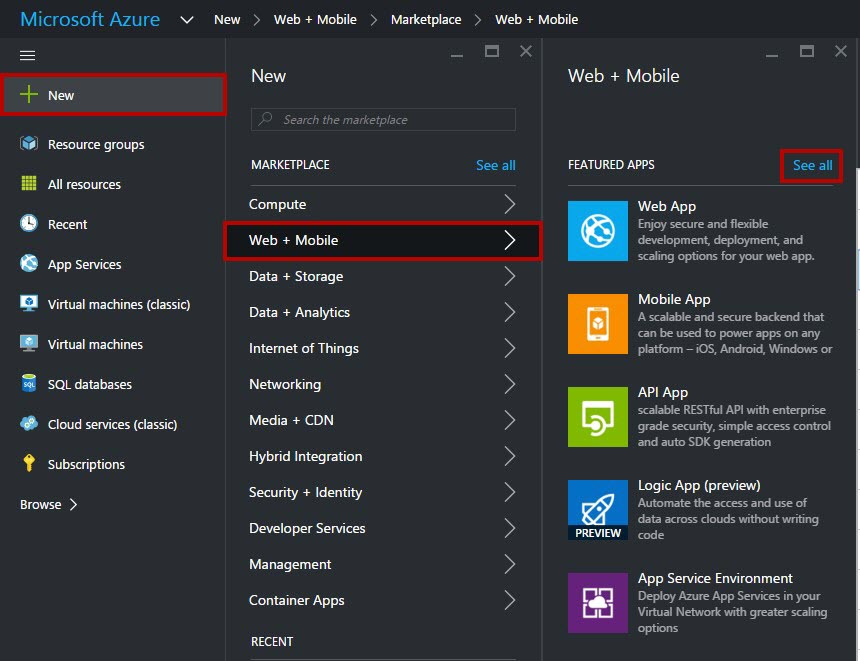The height and width of the screenshot is (661, 860).
Task: Open Resource groups label in sidebar
Action: click(96, 144)
